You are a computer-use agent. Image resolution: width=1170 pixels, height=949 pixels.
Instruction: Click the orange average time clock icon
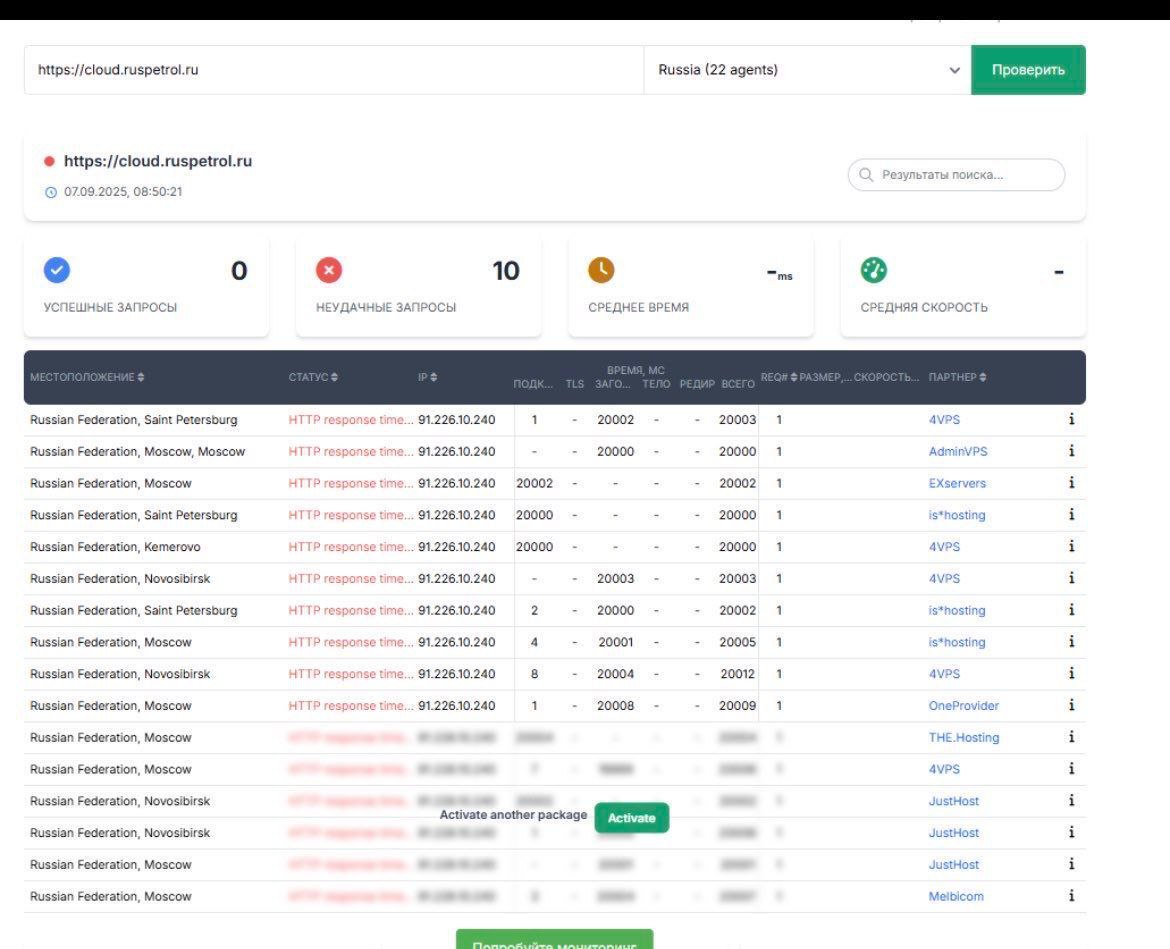click(601, 271)
